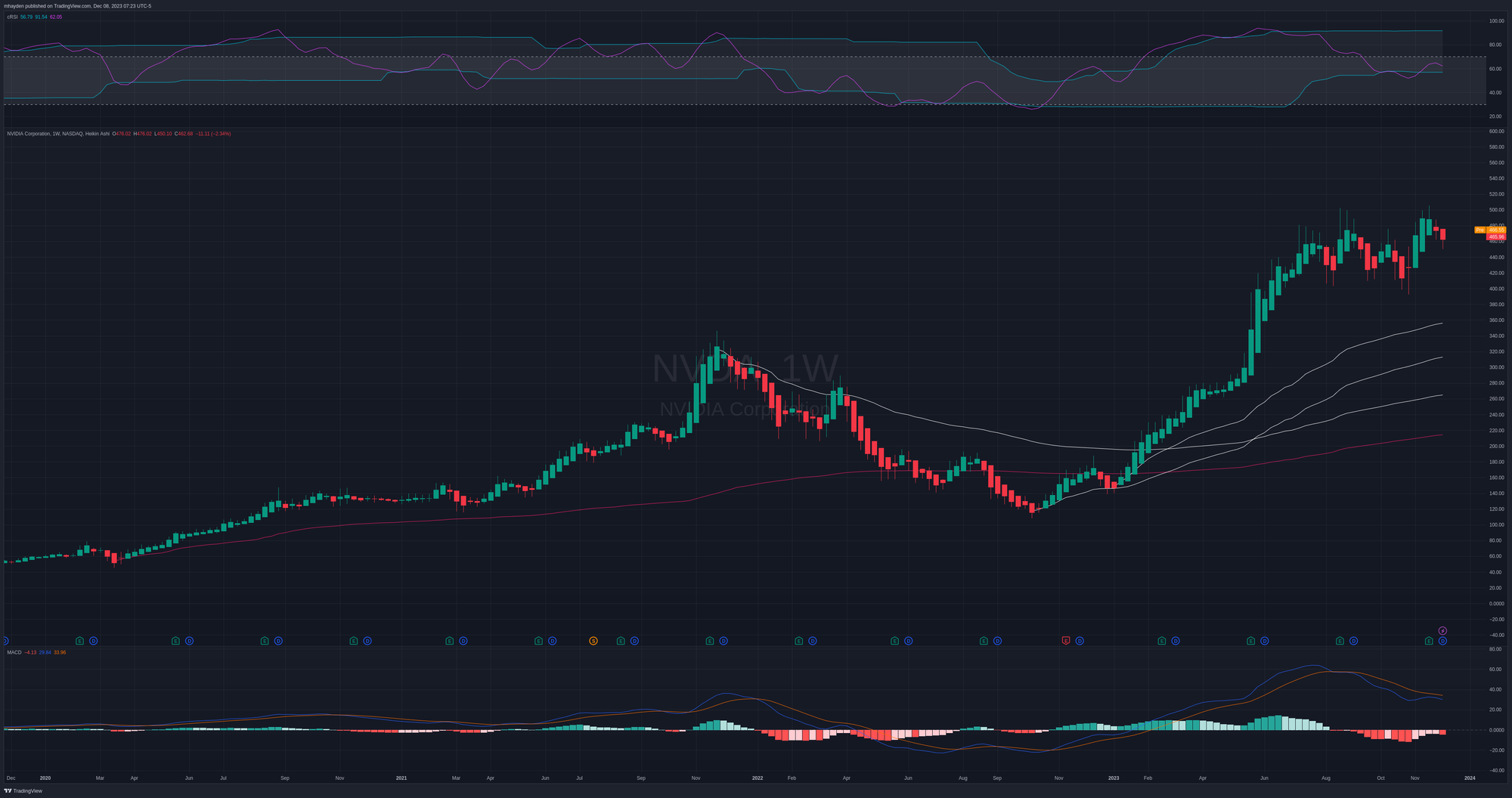Screen dimensions: 1512x798
Task: Click the green earnings marker just right of the split marker
Action: (x=621, y=641)
